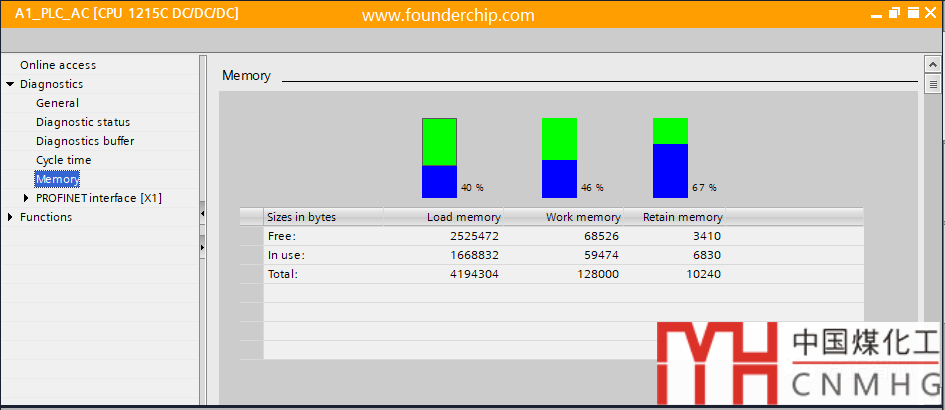The width and height of the screenshot is (945, 410).
Task: Click the free retain memory value 3410
Action: tap(707, 236)
